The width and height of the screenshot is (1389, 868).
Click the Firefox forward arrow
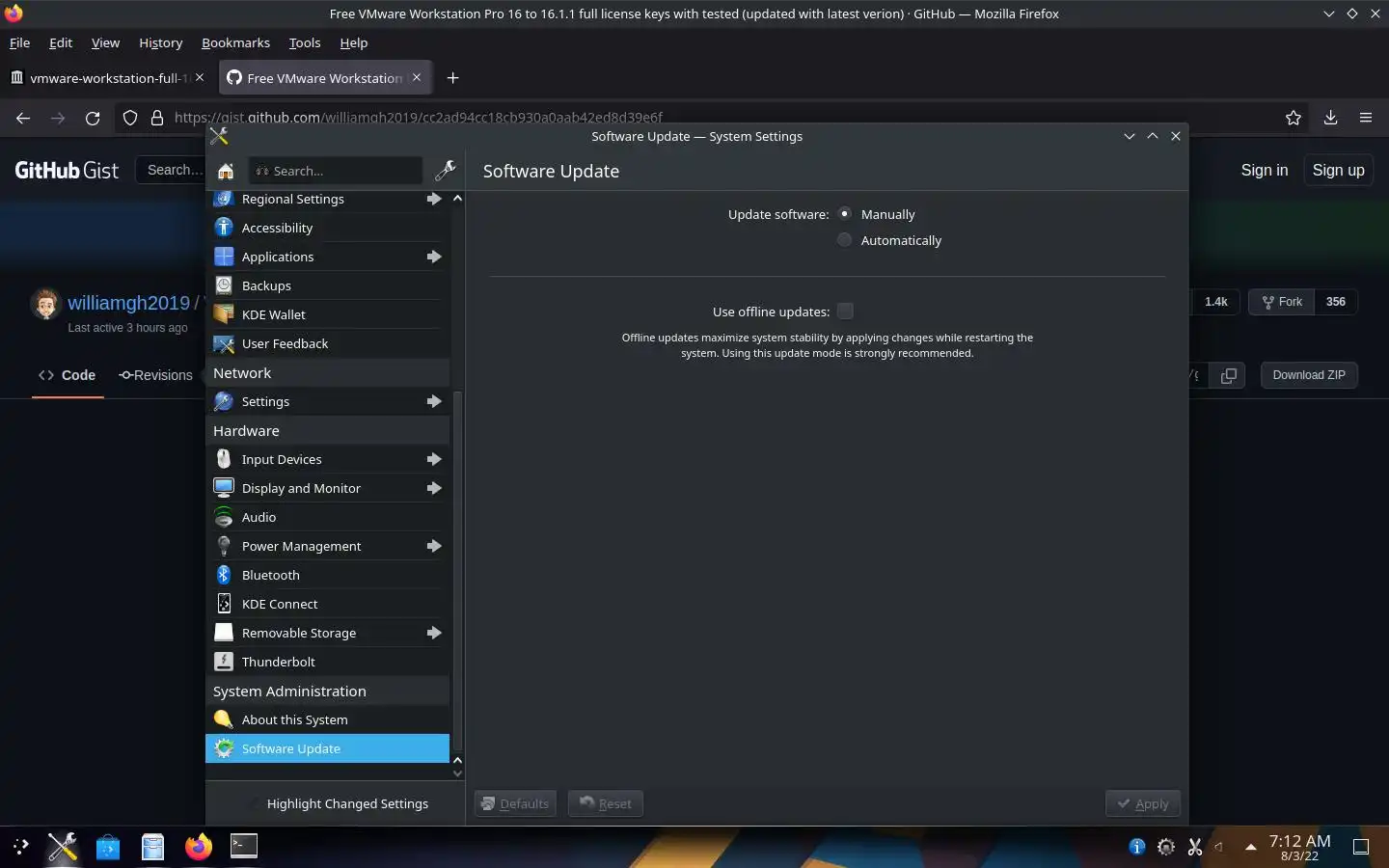pyautogui.click(x=58, y=118)
